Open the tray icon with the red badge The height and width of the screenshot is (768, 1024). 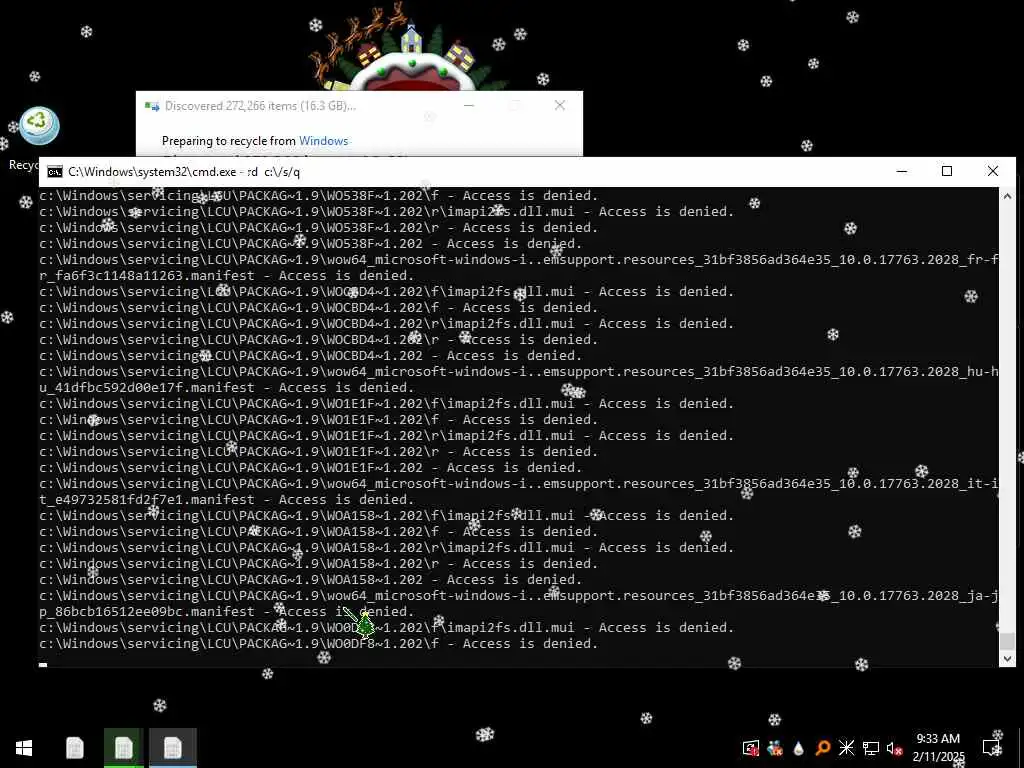point(751,748)
